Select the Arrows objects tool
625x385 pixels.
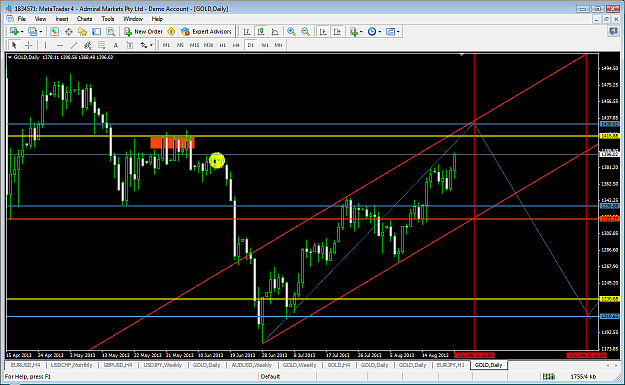(x=144, y=45)
